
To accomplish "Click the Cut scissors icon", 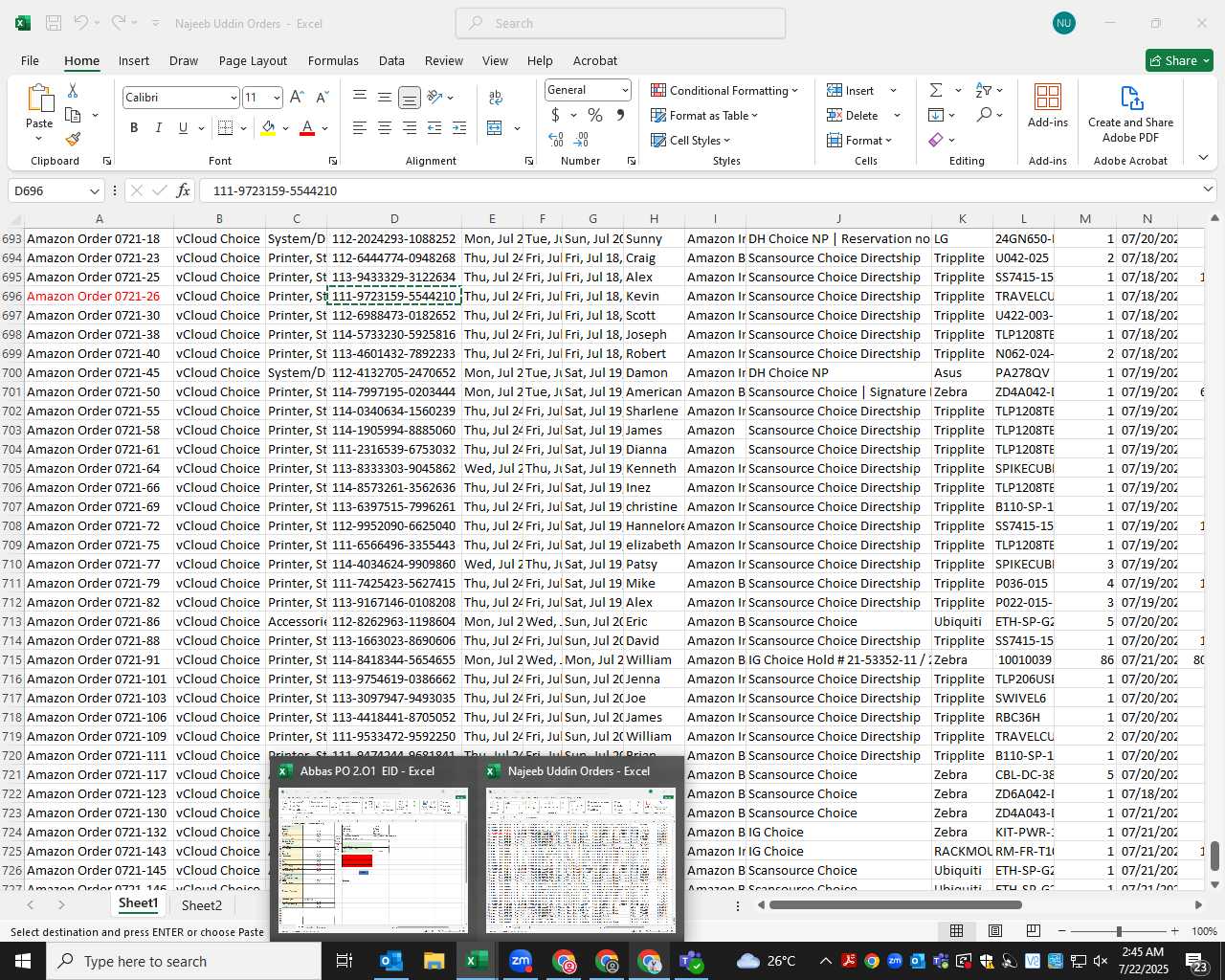I will click(x=73, y=90).
